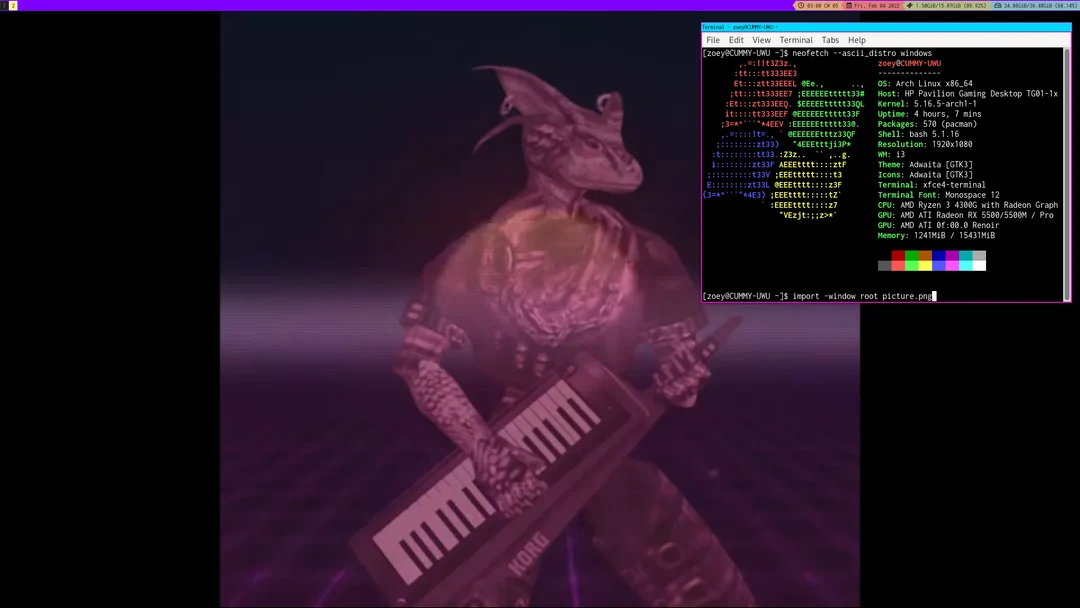Image resolution: width=1080 pixels, height=608 pixels.
Task: Click the clock icon in the status bar
Action: coord(800,5)
